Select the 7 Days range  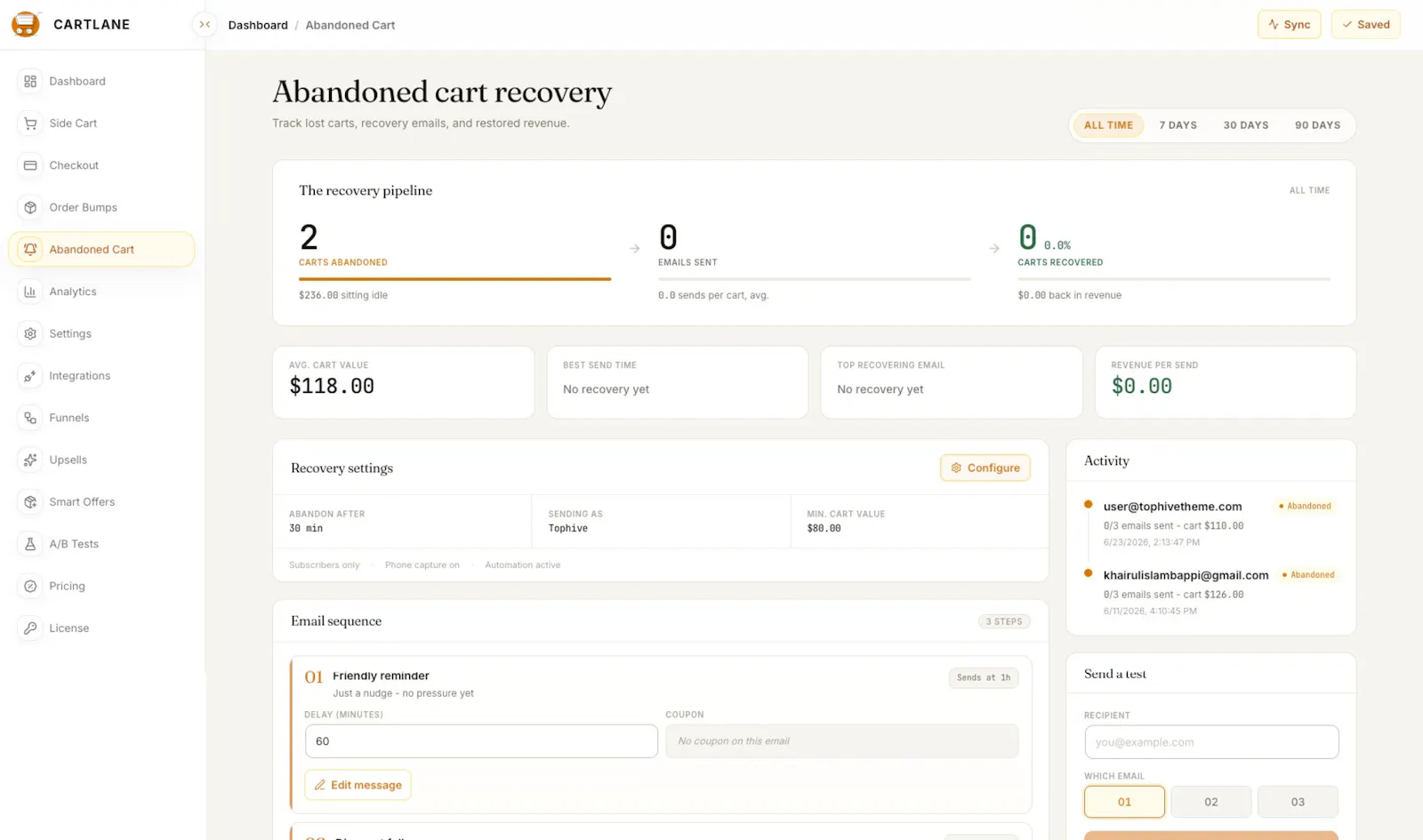click(1178, 125)
